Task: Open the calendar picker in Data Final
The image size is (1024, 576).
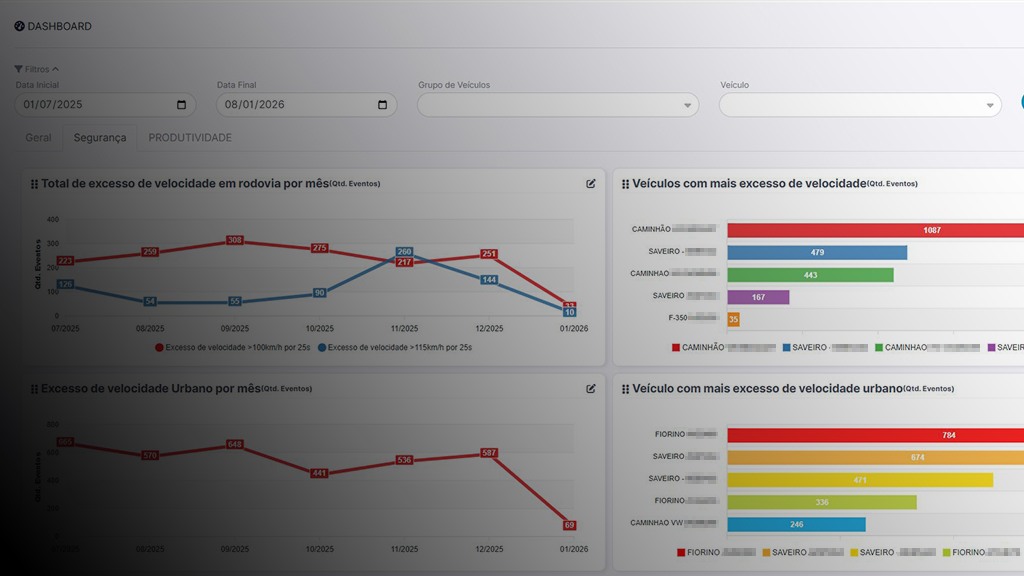Action: coord(382,105)
